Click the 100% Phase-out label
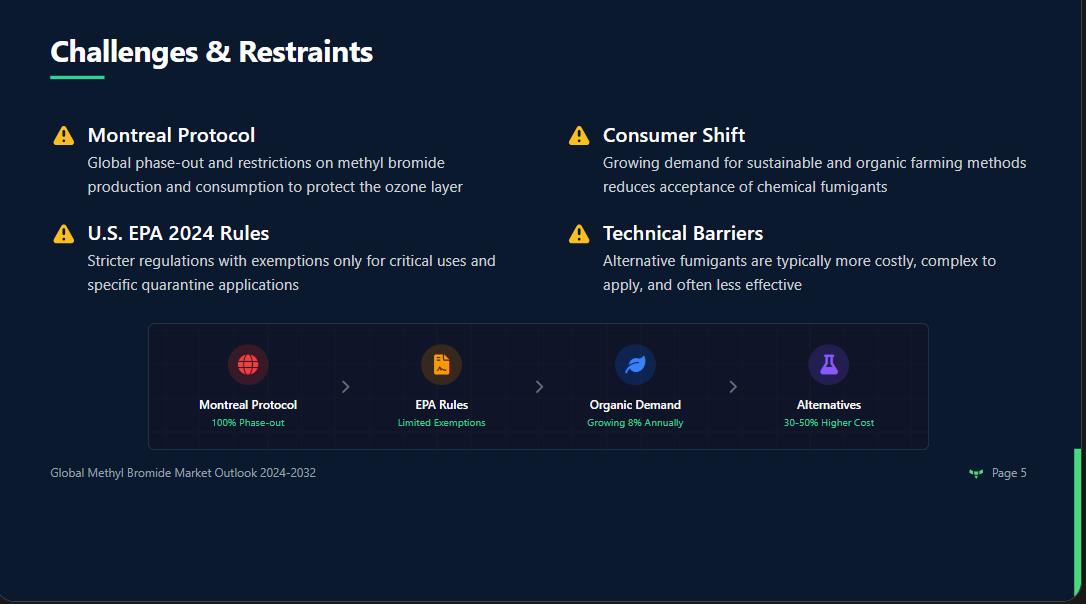The height and width of the screenshot is (604, 1086). pos(248,423)
